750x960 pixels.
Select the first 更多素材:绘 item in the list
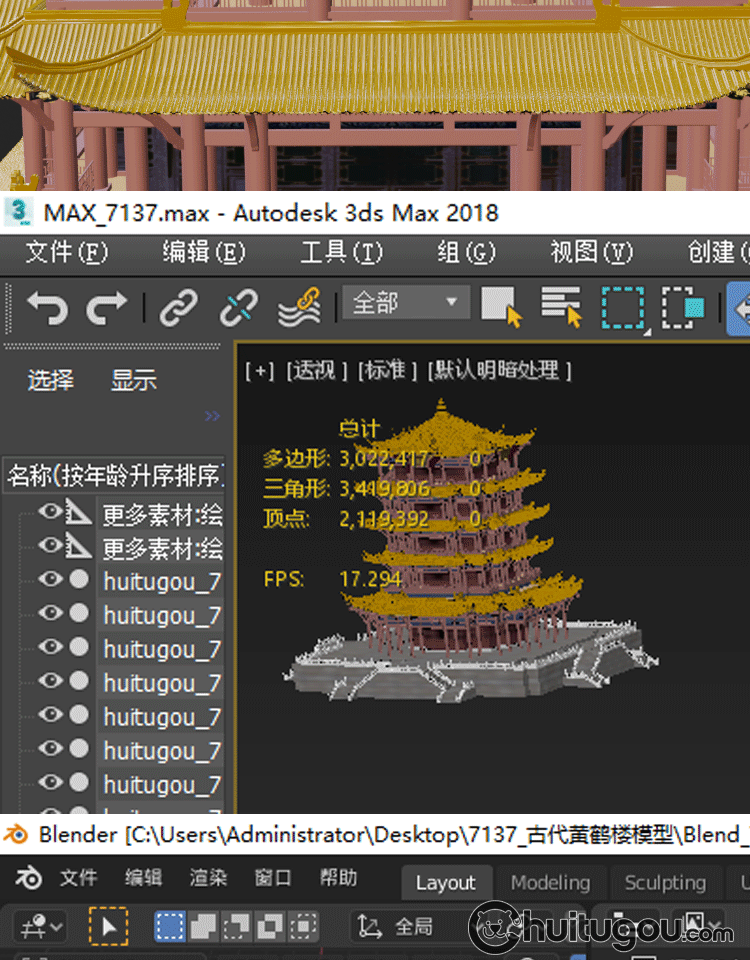click(x=162, y=514)
